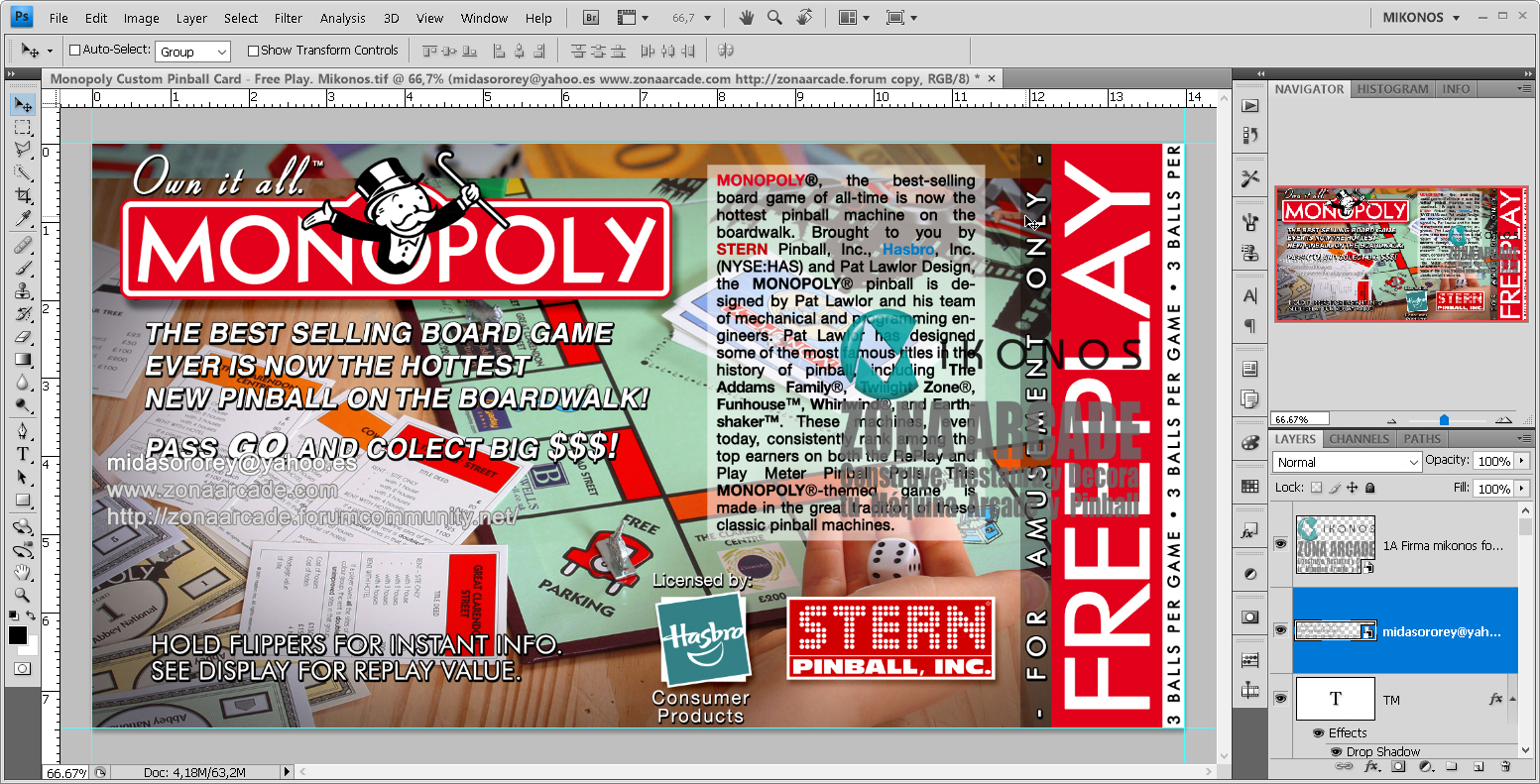Screen dimensions: 1540x784
Task: Hide the Effects of TM layer
Action: tap(1318, 733)
